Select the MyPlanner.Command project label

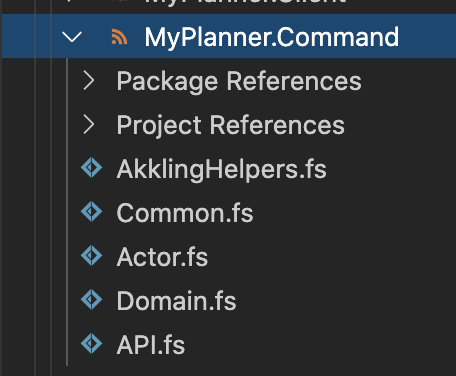[x=271, y=37]
